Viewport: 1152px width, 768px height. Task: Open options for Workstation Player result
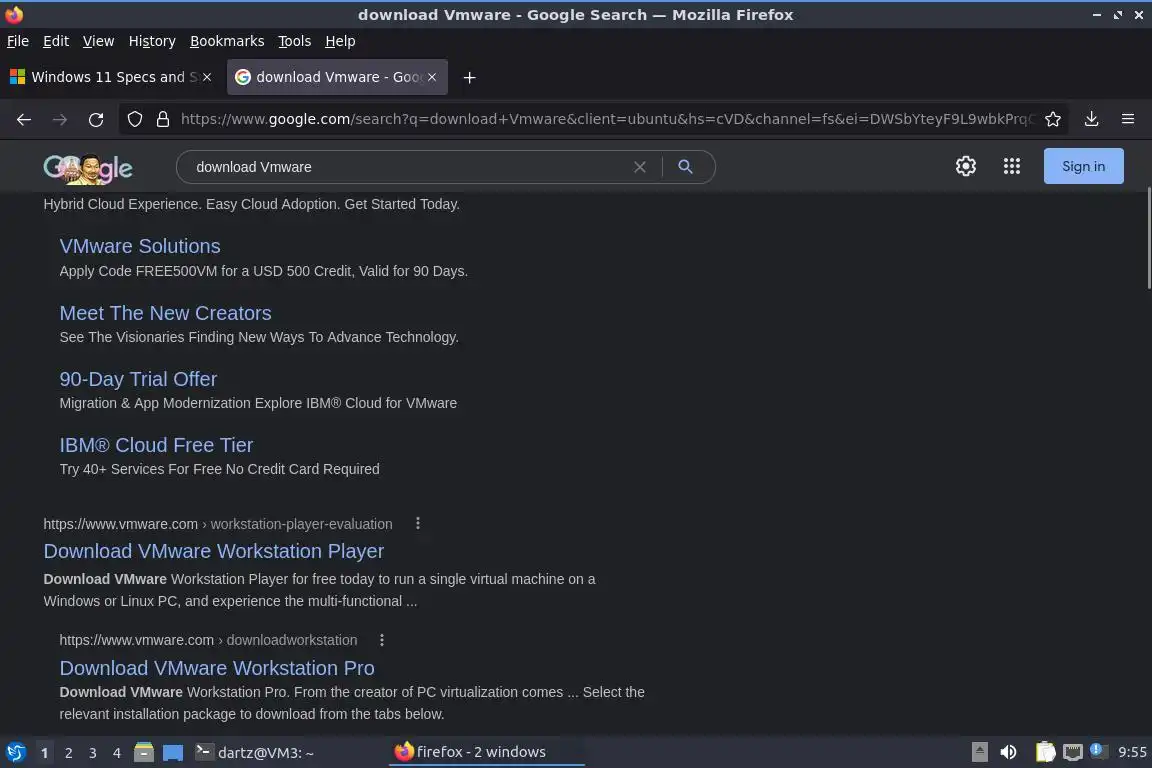coord(418,523)
